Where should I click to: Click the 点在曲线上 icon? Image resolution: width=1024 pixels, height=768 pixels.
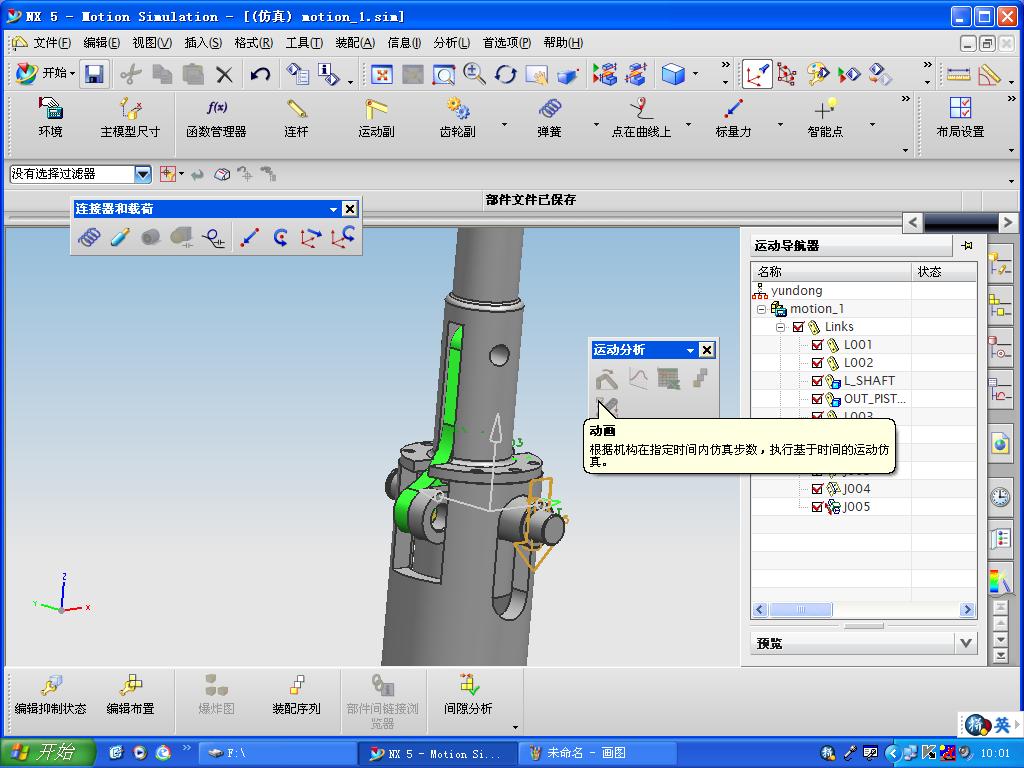[x=641, y=108]
